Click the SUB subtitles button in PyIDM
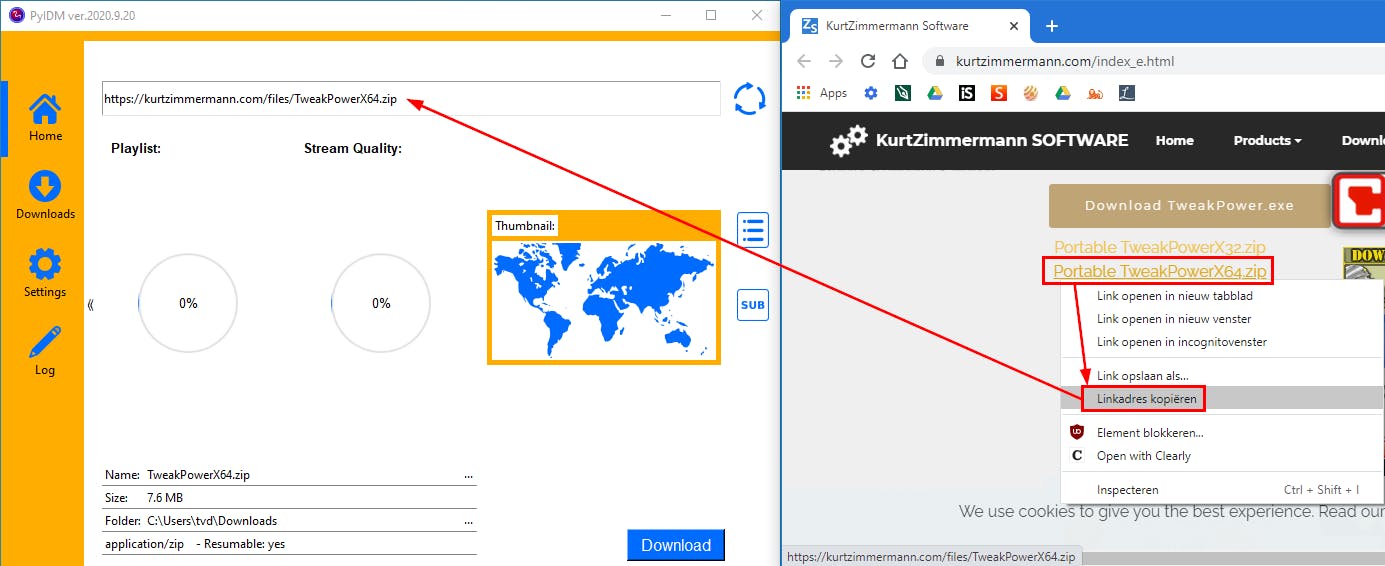Viewport: 1385px width, 566px height. (753, 305)
